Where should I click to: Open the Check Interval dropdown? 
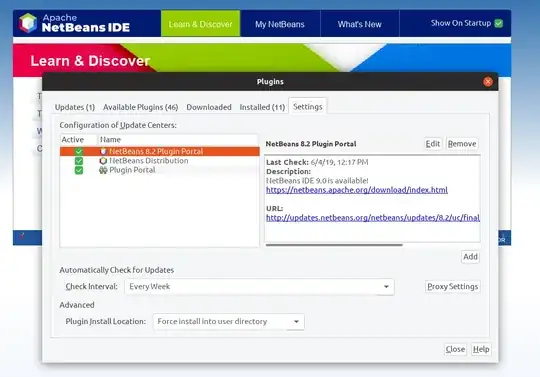coord(259,287)
